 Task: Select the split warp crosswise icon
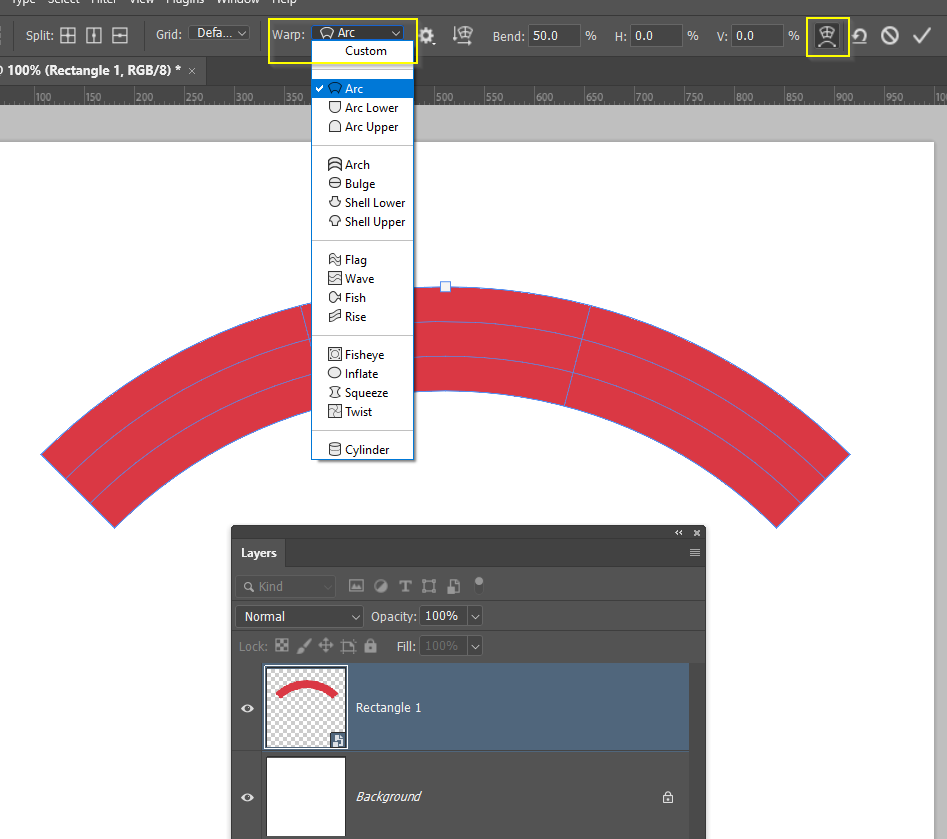pyautogui.click(x=68, y=35)
